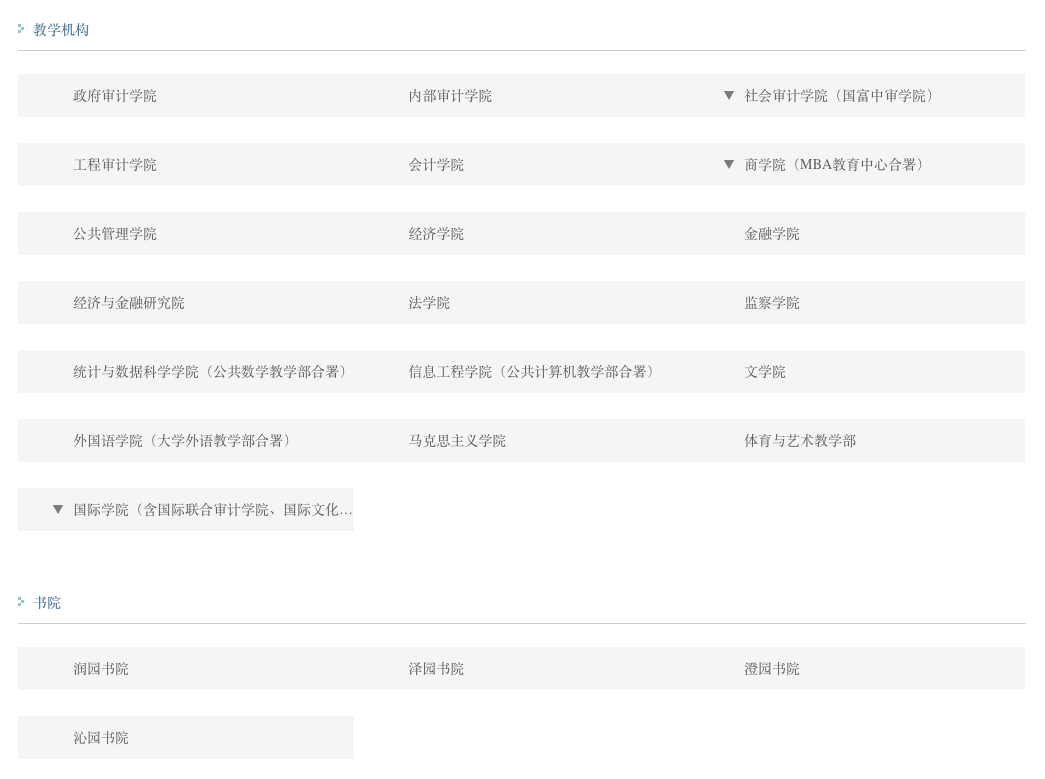Select 经济学院 entry

(x=436, y=234)
